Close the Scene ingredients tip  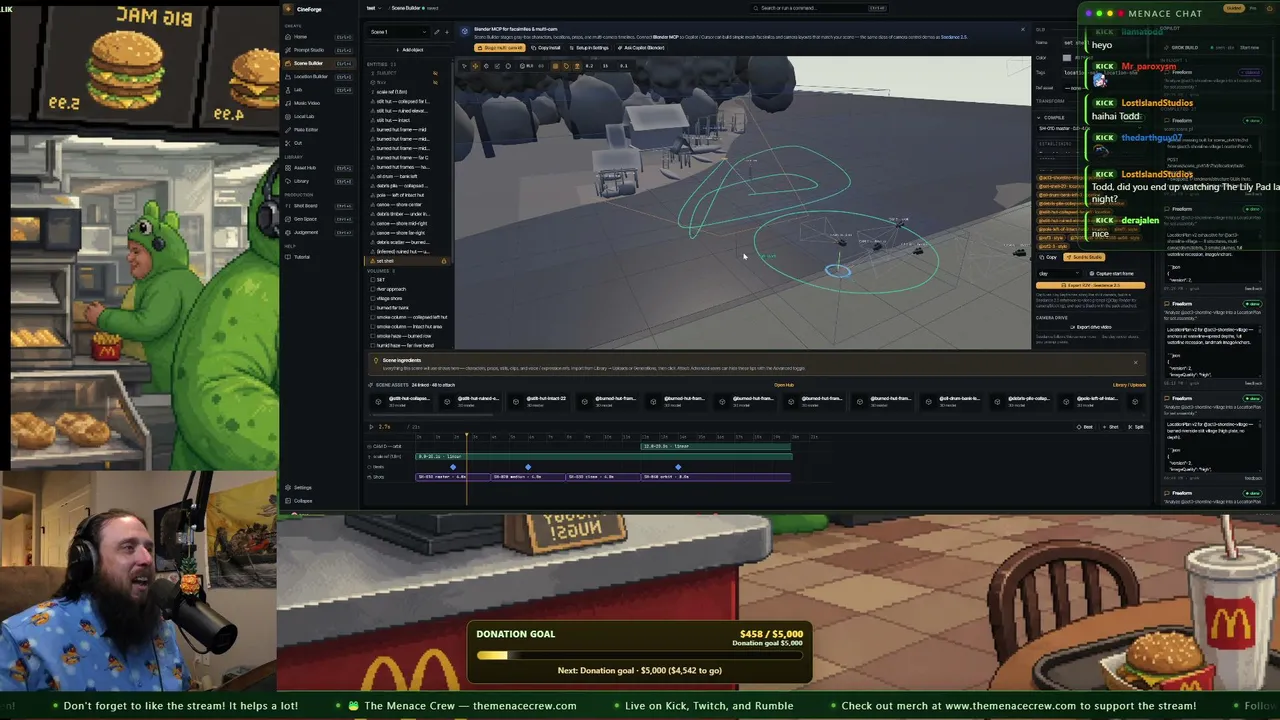[x=1135, y=362]
